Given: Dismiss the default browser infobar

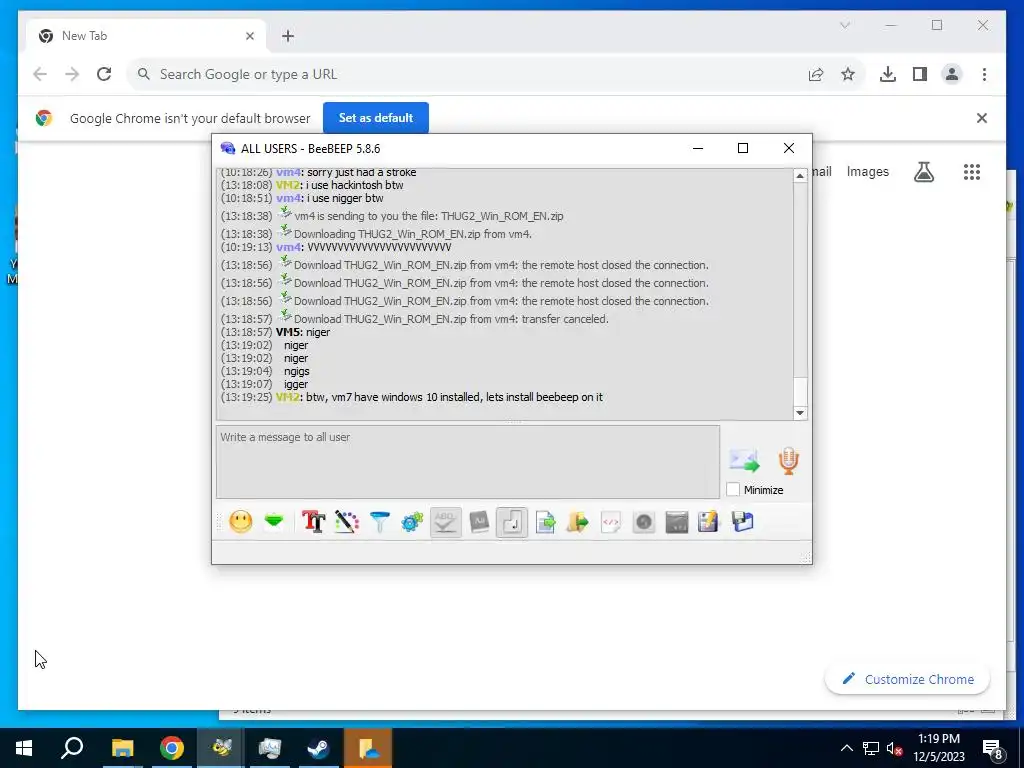Looking at the screenshot, I should (x=982, y=118).
